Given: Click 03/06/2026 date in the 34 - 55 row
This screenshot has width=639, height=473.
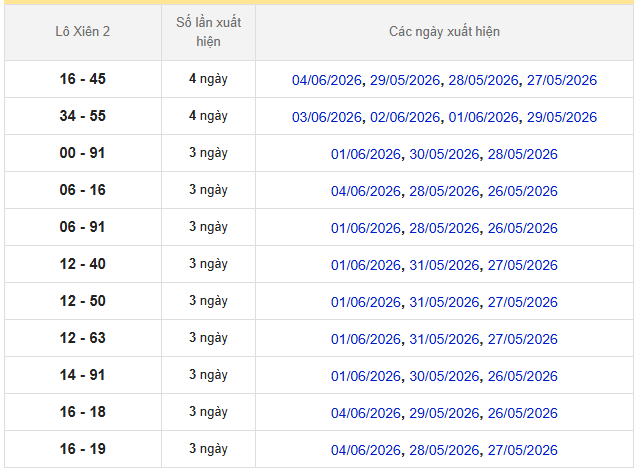Looking at the screenshot, I should click(327, 117).
